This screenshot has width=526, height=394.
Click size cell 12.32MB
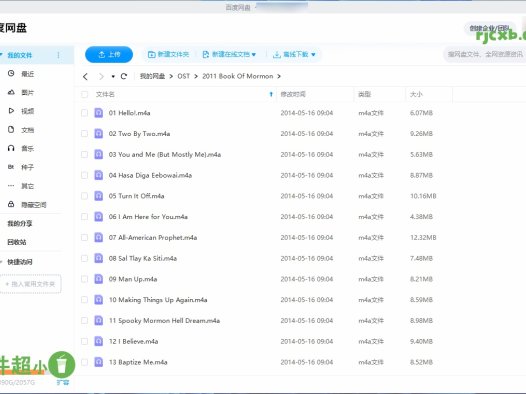pyautogui.click(x=423, y=237)
